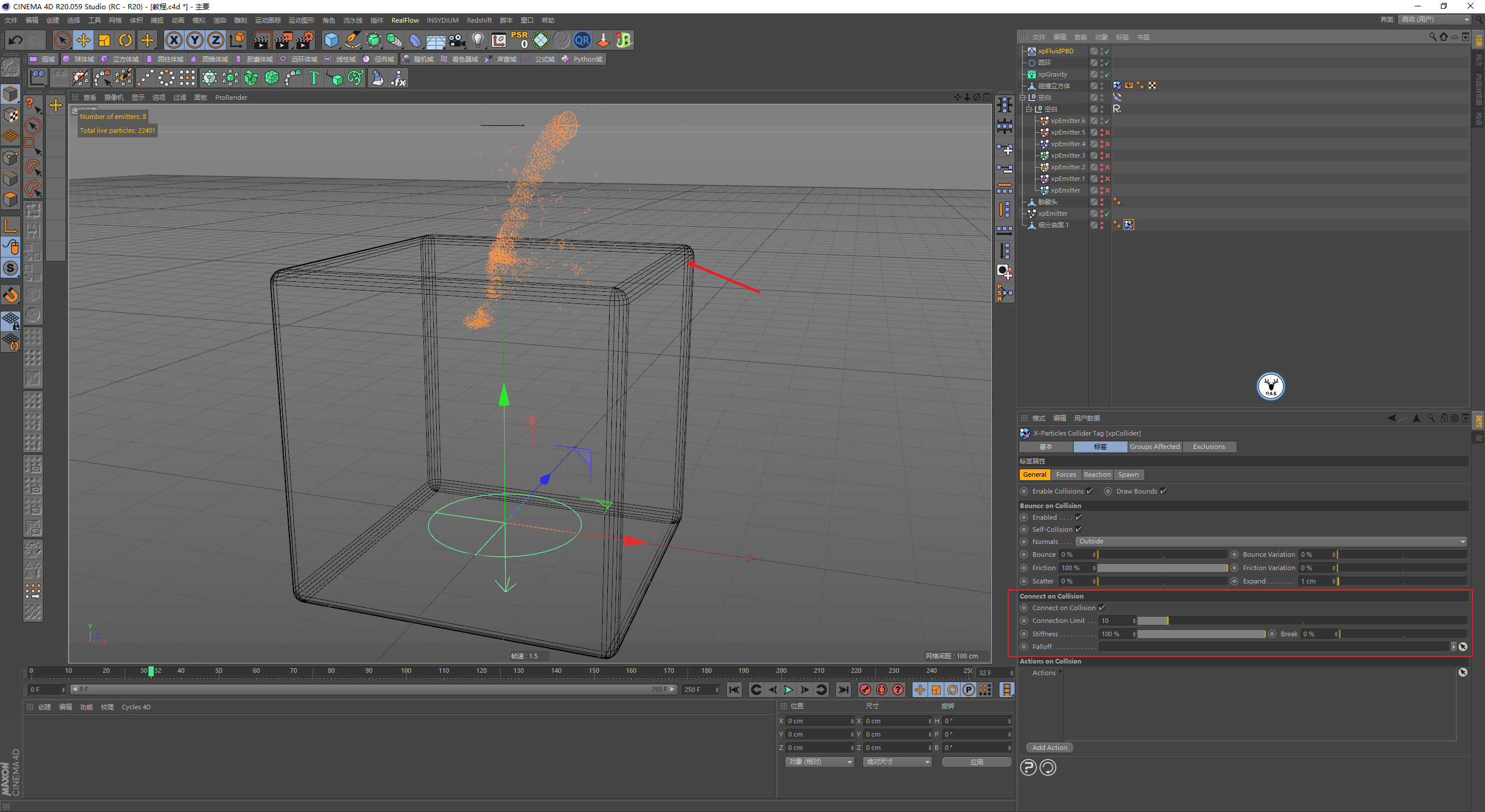The width and height of the screenshot is (1485, 812).
Task: Toggle the Enable Collisions checkbox
Action: point(1090,491)
